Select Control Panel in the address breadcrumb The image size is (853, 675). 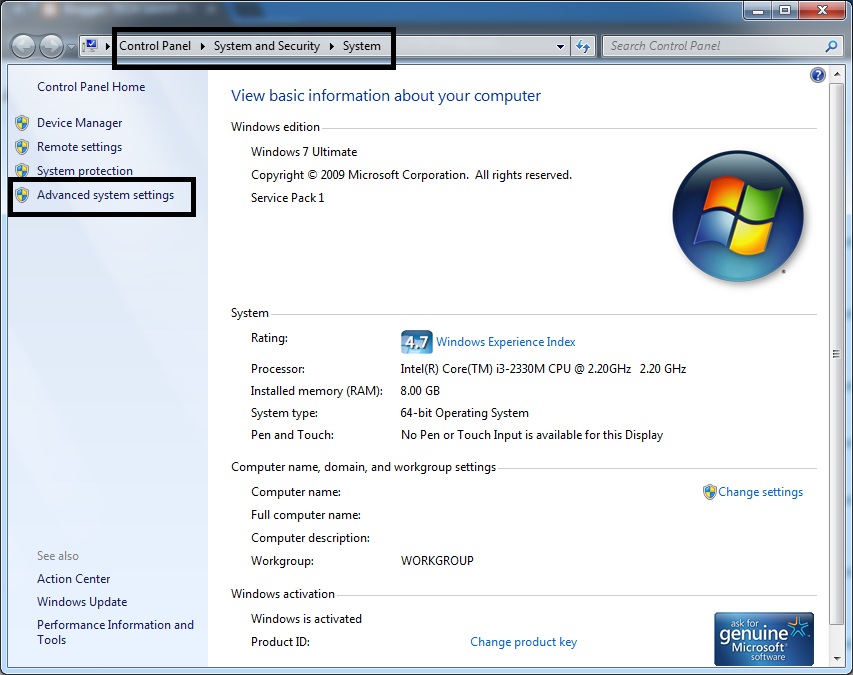[x=155, y=46]
